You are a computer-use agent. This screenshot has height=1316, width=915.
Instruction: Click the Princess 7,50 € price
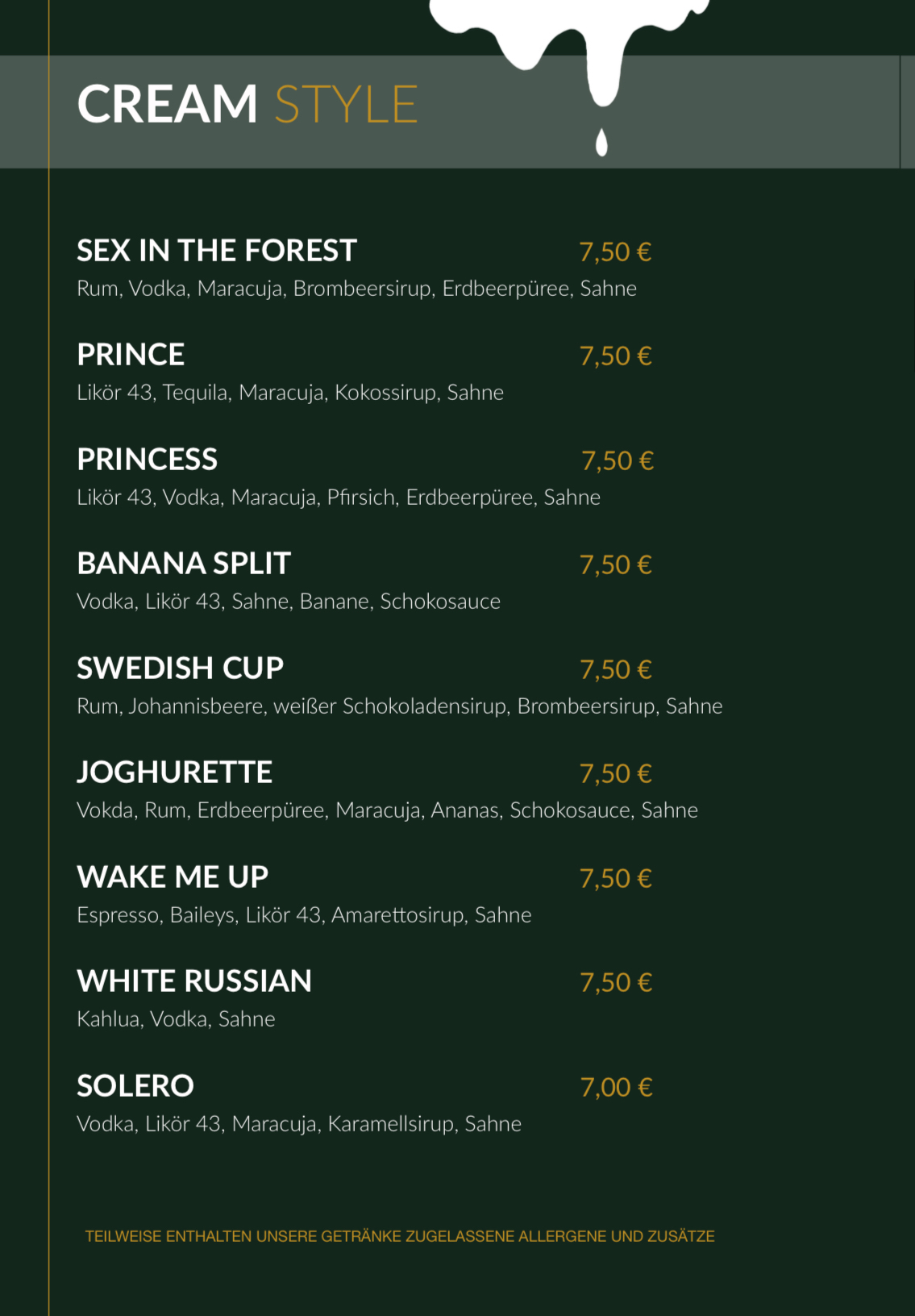click(618, 461)
